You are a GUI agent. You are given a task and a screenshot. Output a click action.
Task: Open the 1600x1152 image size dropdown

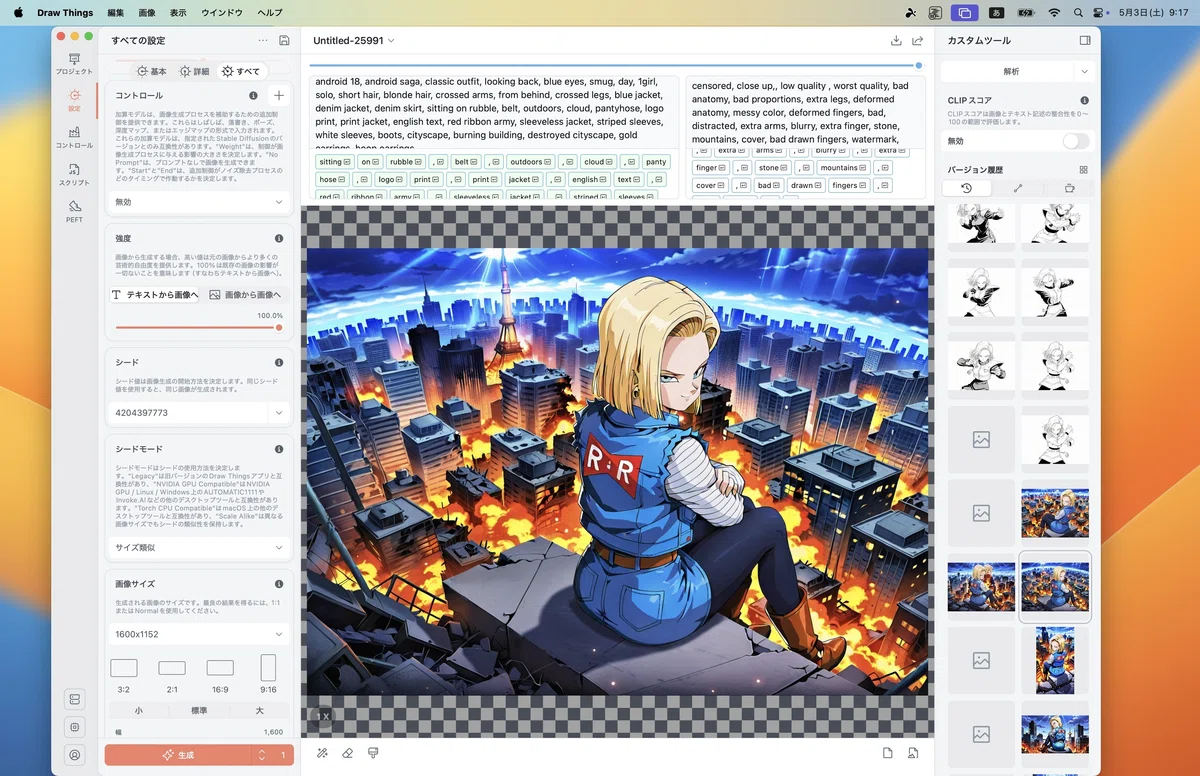(199, 634)
